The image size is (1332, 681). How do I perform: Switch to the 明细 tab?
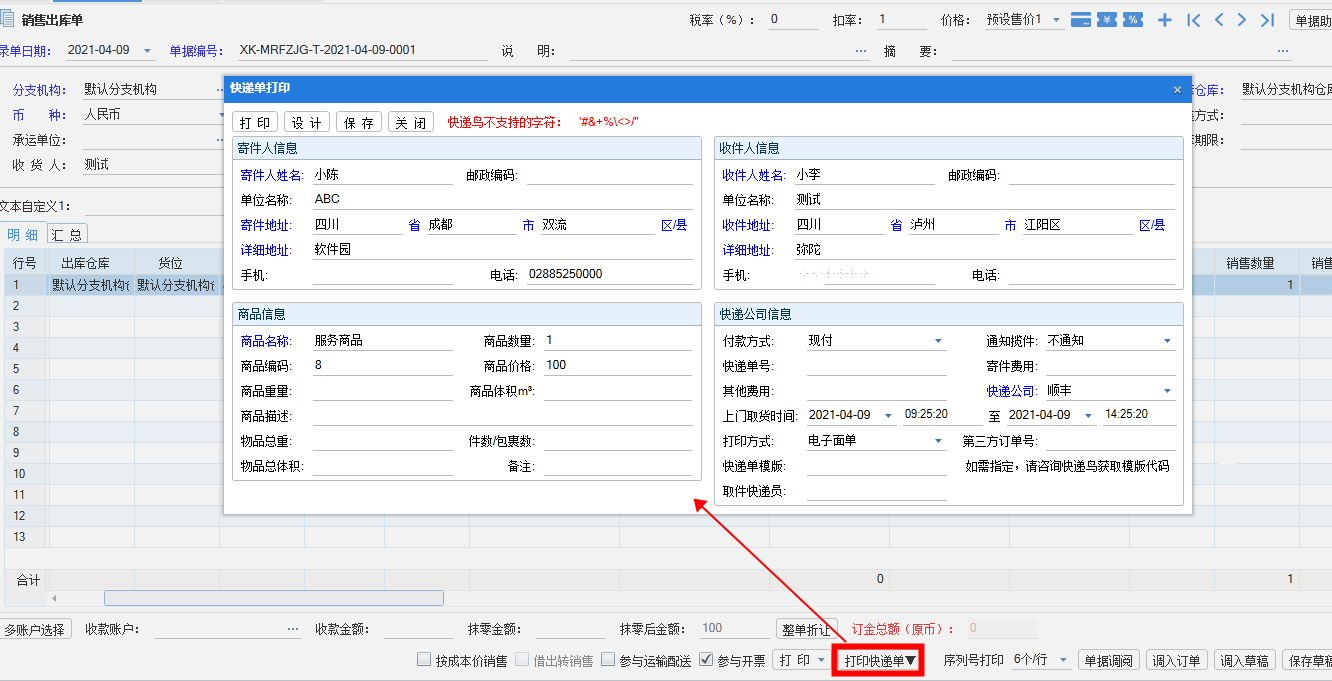[x=22, y=234]
